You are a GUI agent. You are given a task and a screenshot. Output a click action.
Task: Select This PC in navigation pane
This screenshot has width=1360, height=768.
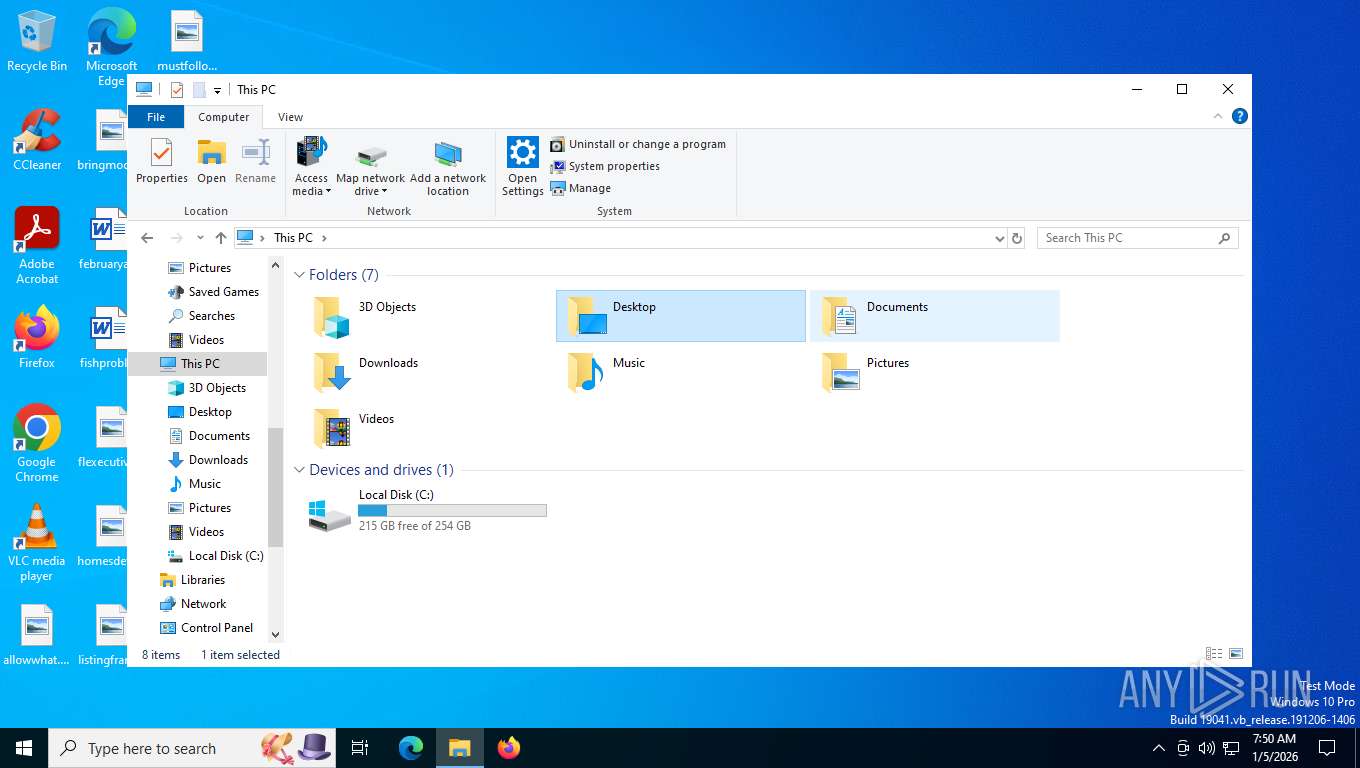click(x=198, y=364)
